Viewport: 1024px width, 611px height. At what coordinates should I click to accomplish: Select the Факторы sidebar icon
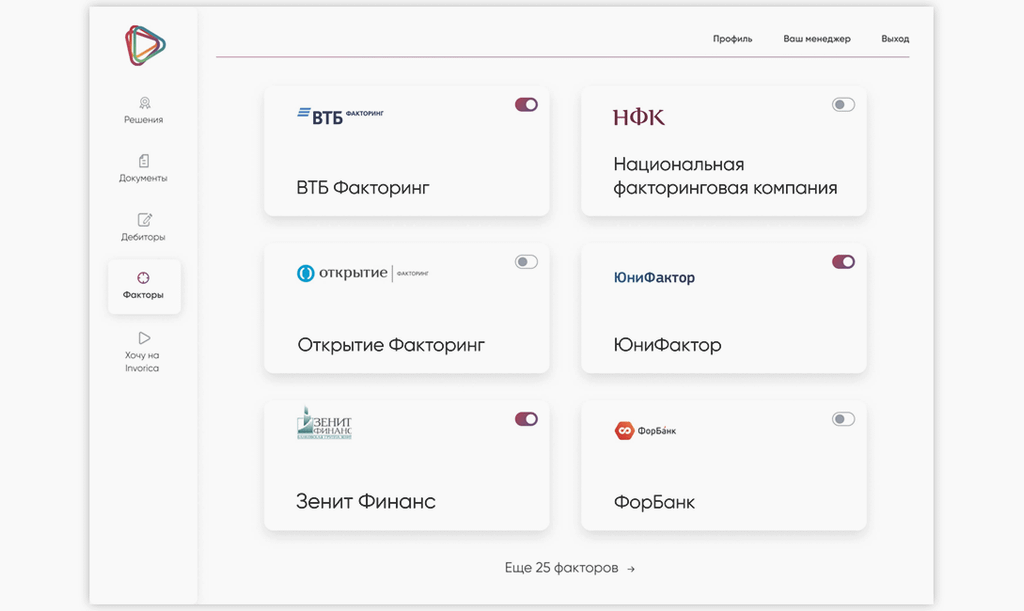coord(144,277)
